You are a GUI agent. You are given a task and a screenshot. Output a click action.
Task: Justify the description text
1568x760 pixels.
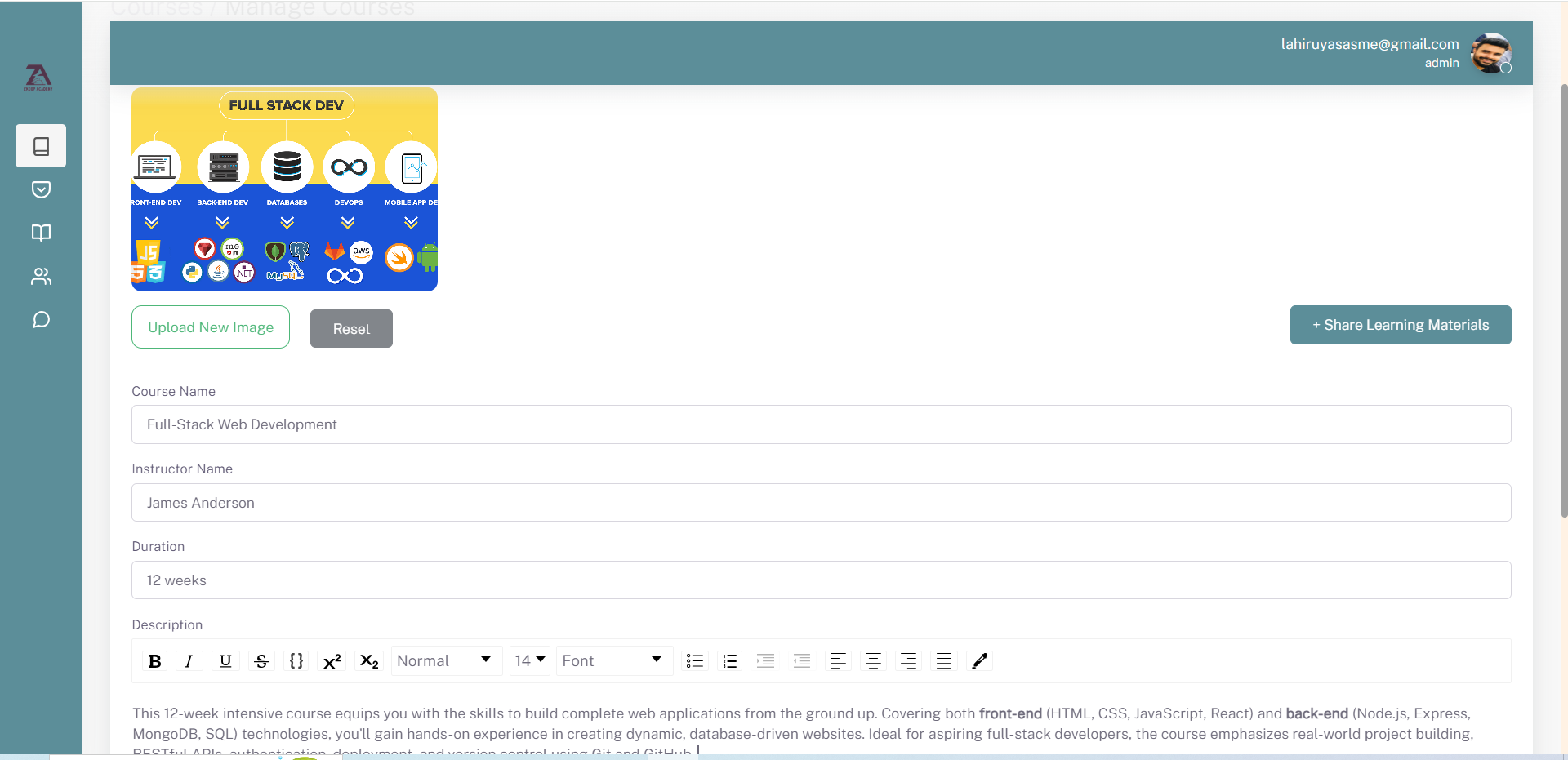(x=943, y=661)
